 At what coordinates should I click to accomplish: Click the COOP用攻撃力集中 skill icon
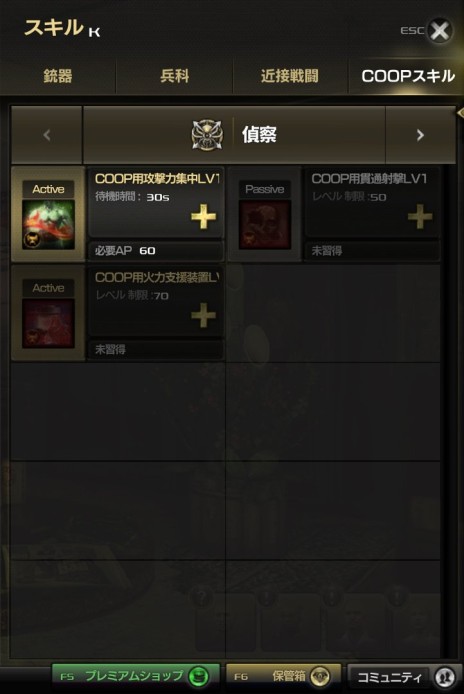[48, 225]
